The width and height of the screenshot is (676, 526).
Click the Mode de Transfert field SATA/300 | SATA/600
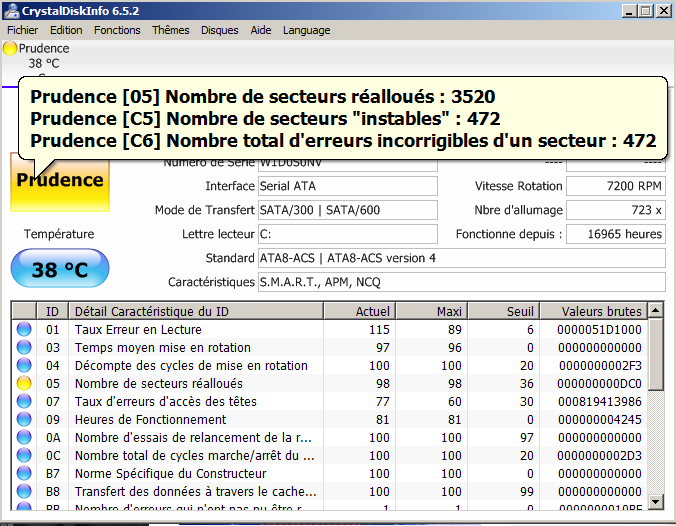point(348,210)
